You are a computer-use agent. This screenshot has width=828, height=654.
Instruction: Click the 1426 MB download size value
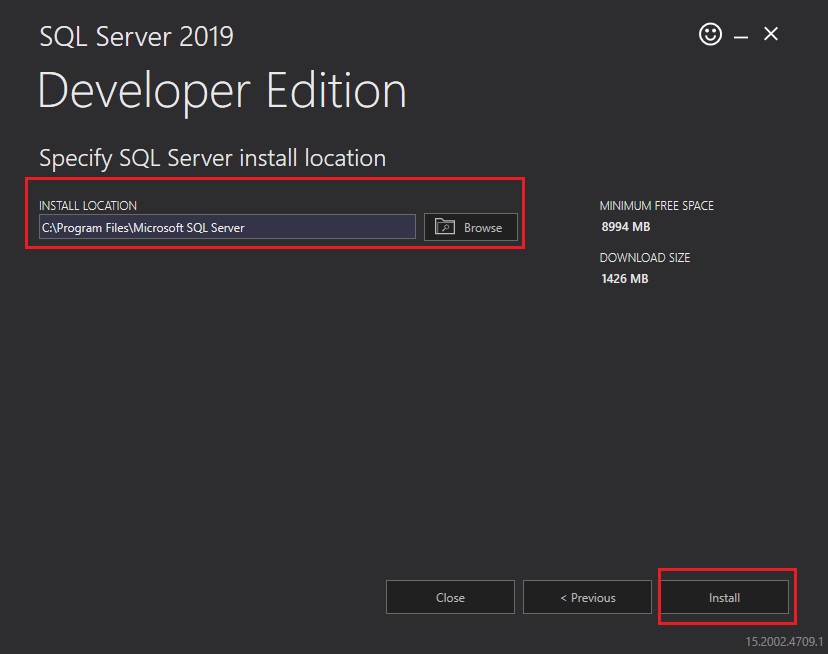point(625,278)
